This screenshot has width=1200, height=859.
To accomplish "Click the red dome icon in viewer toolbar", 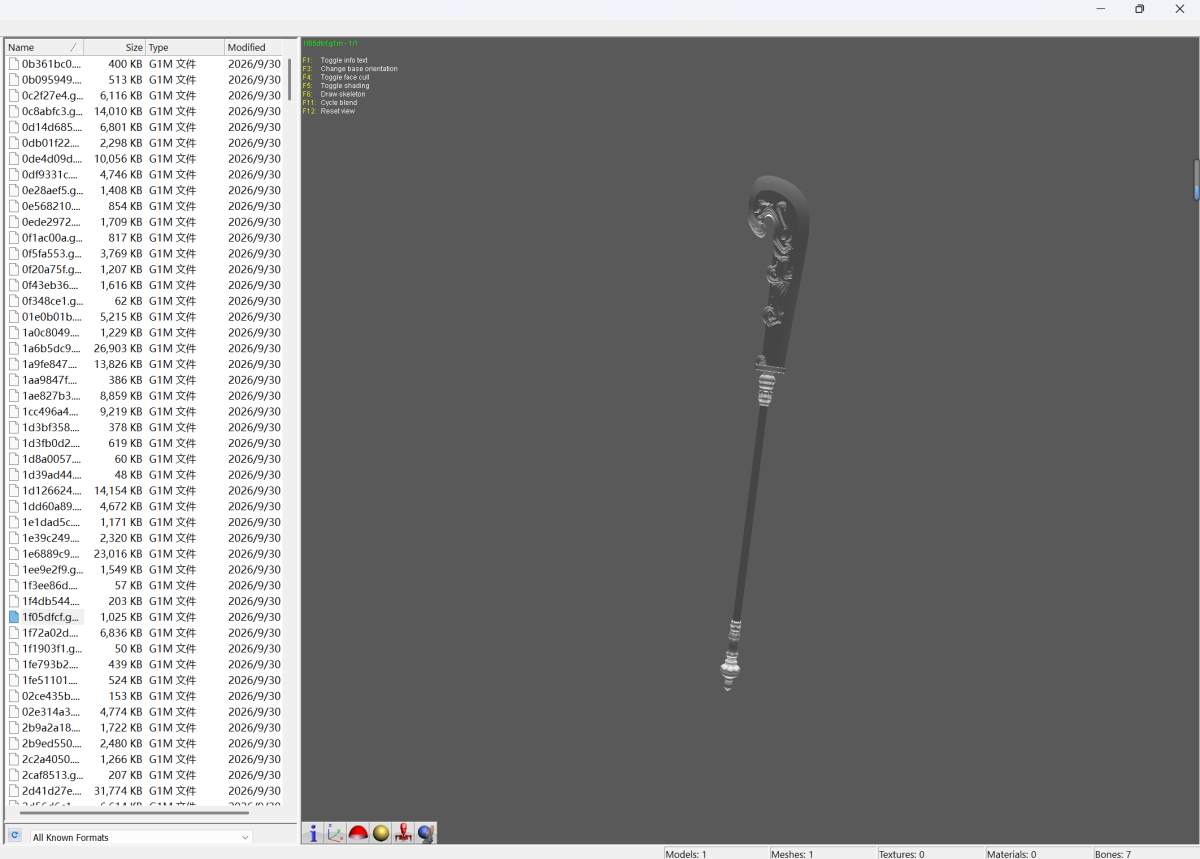I will [358, 833].
